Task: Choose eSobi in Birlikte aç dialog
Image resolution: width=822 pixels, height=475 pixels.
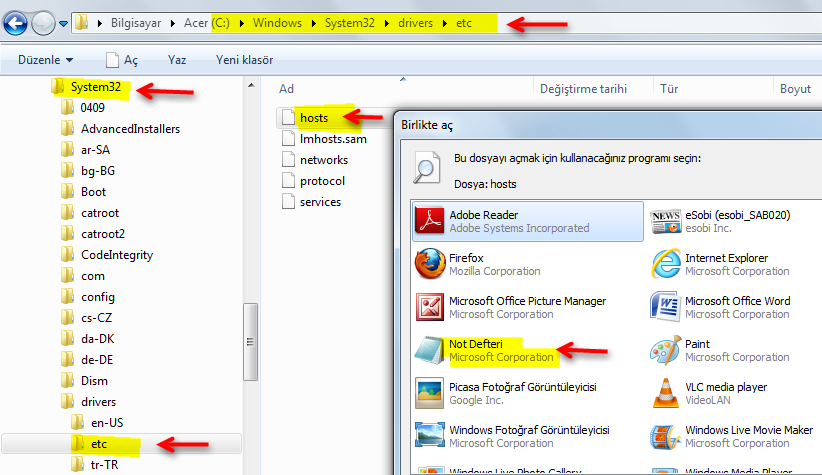Action: pos(720,221)
